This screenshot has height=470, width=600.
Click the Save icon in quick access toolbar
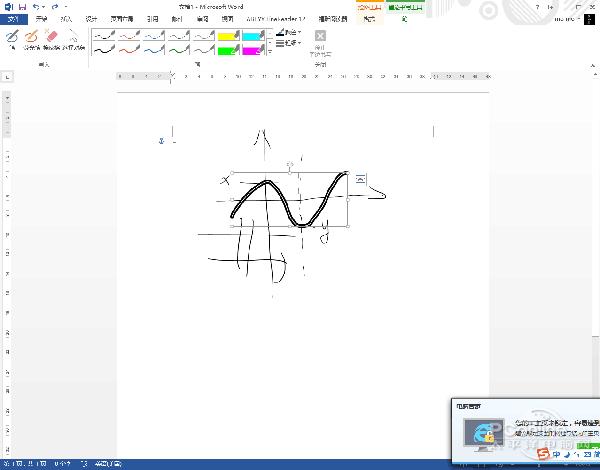pos(23,7)
